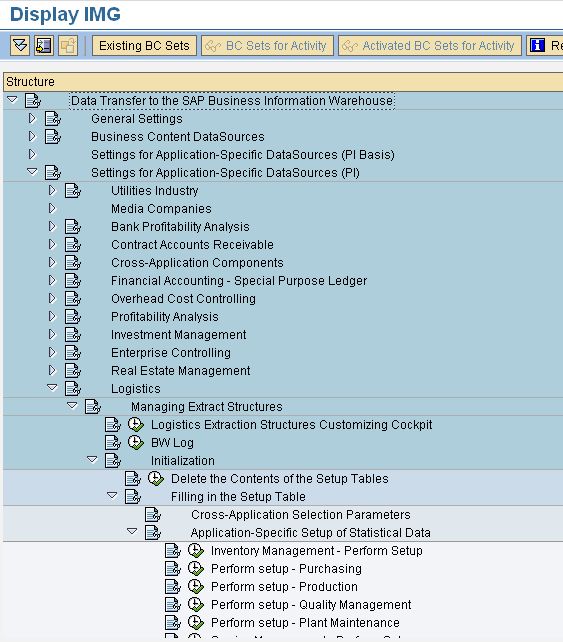Open documentation icon for Utilities Industry

(73, 191)
